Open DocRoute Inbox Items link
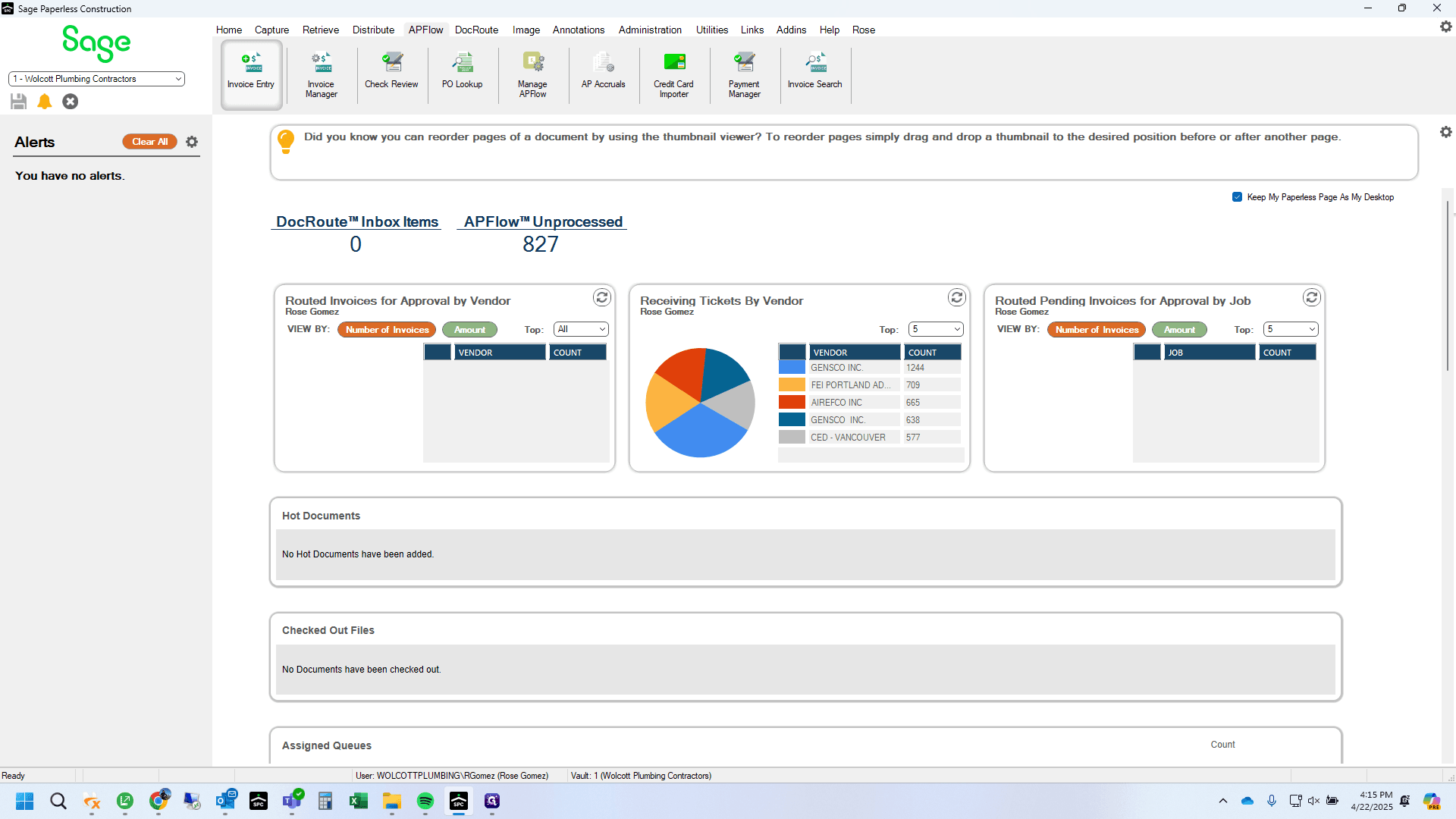 coord(356,221)
